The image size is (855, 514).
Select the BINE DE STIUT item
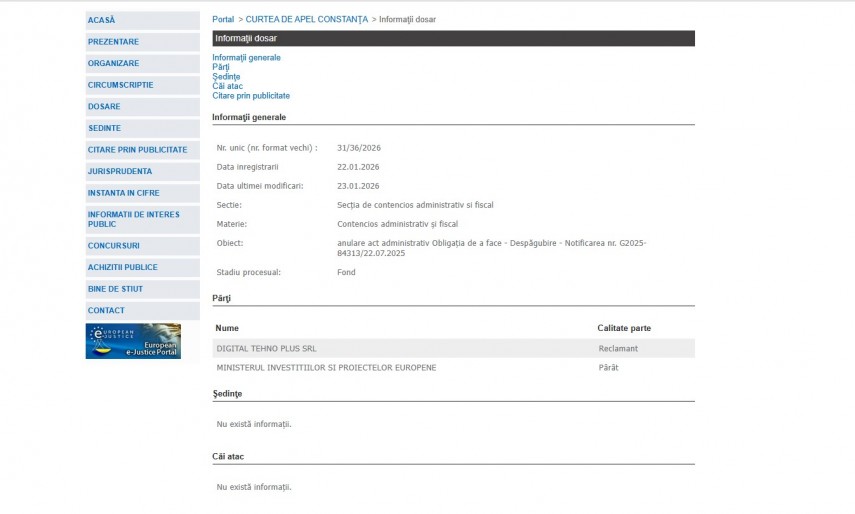(115, 289)
